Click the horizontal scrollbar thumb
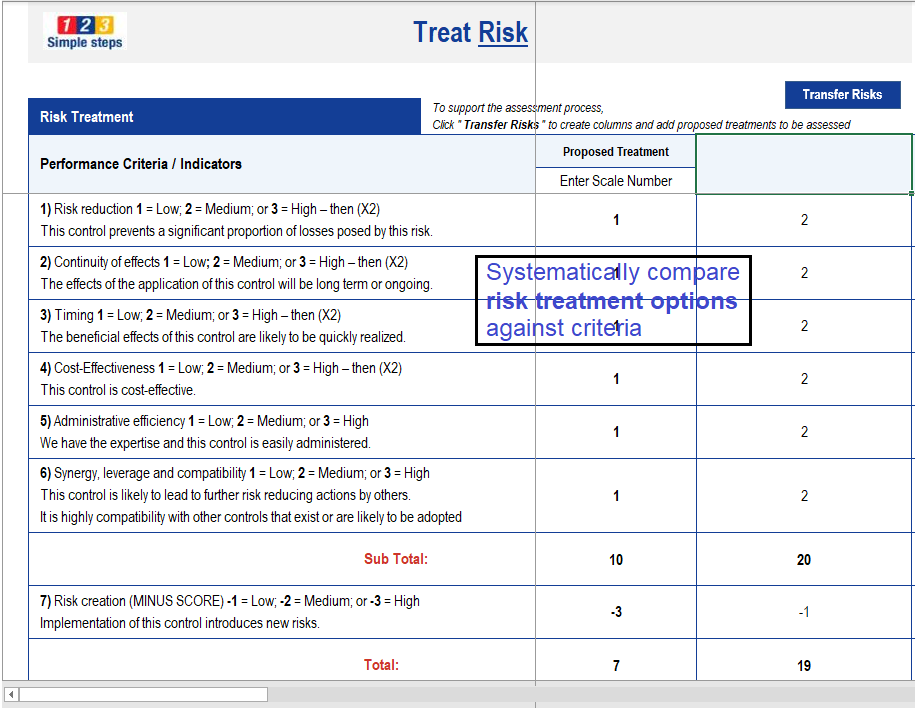The height and width of the screenshot is (708, 915). coord(144,695)
